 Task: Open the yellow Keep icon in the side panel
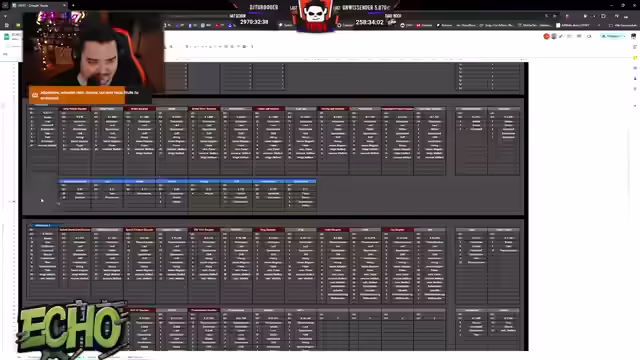pos(635,58)
